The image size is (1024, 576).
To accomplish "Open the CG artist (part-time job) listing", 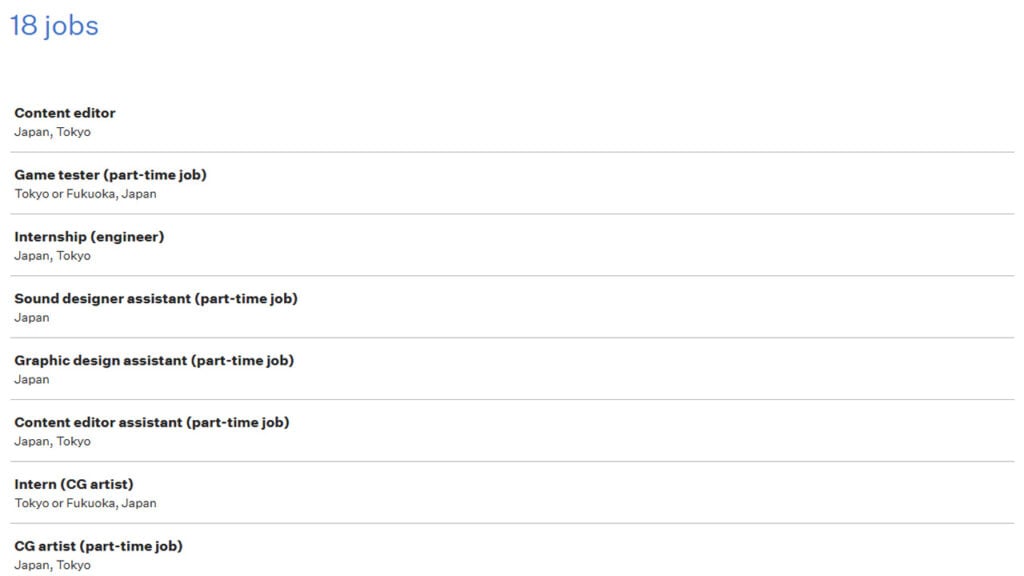I will point(98,547).
